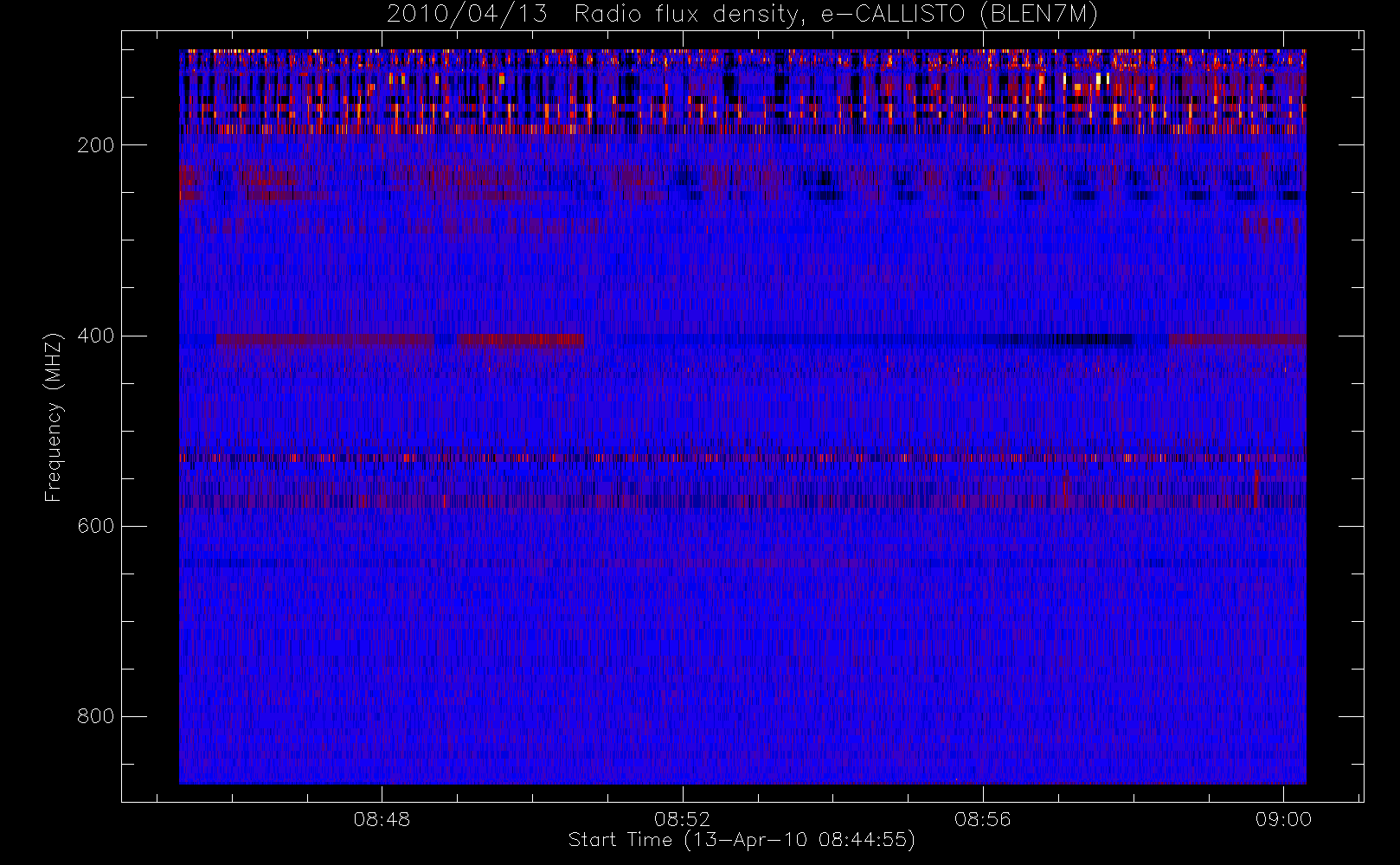Image resolution: width=1400 pixels, height=865 pixels.
Task: Click the "Start Time (13-Apr-10 08:44:55)" label
Action: coord(742,840)
